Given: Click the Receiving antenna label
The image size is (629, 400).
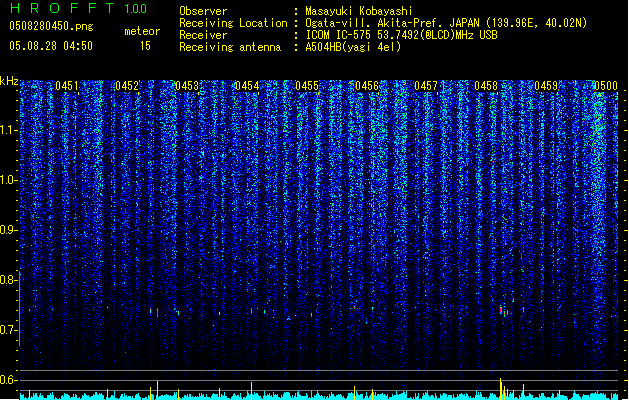Looking at the screenshot, I should pyautogui.click(x=230, y=47).
